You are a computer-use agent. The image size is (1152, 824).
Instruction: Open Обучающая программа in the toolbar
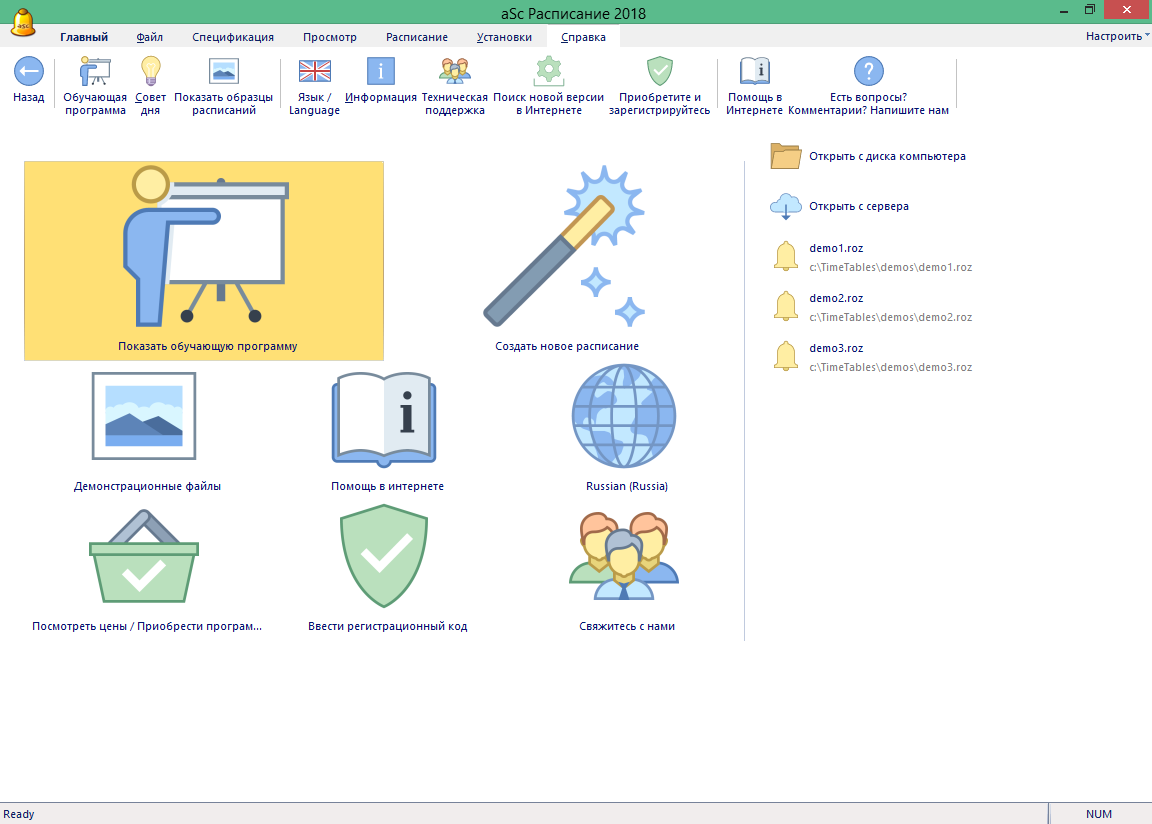(x=95, y=72)
